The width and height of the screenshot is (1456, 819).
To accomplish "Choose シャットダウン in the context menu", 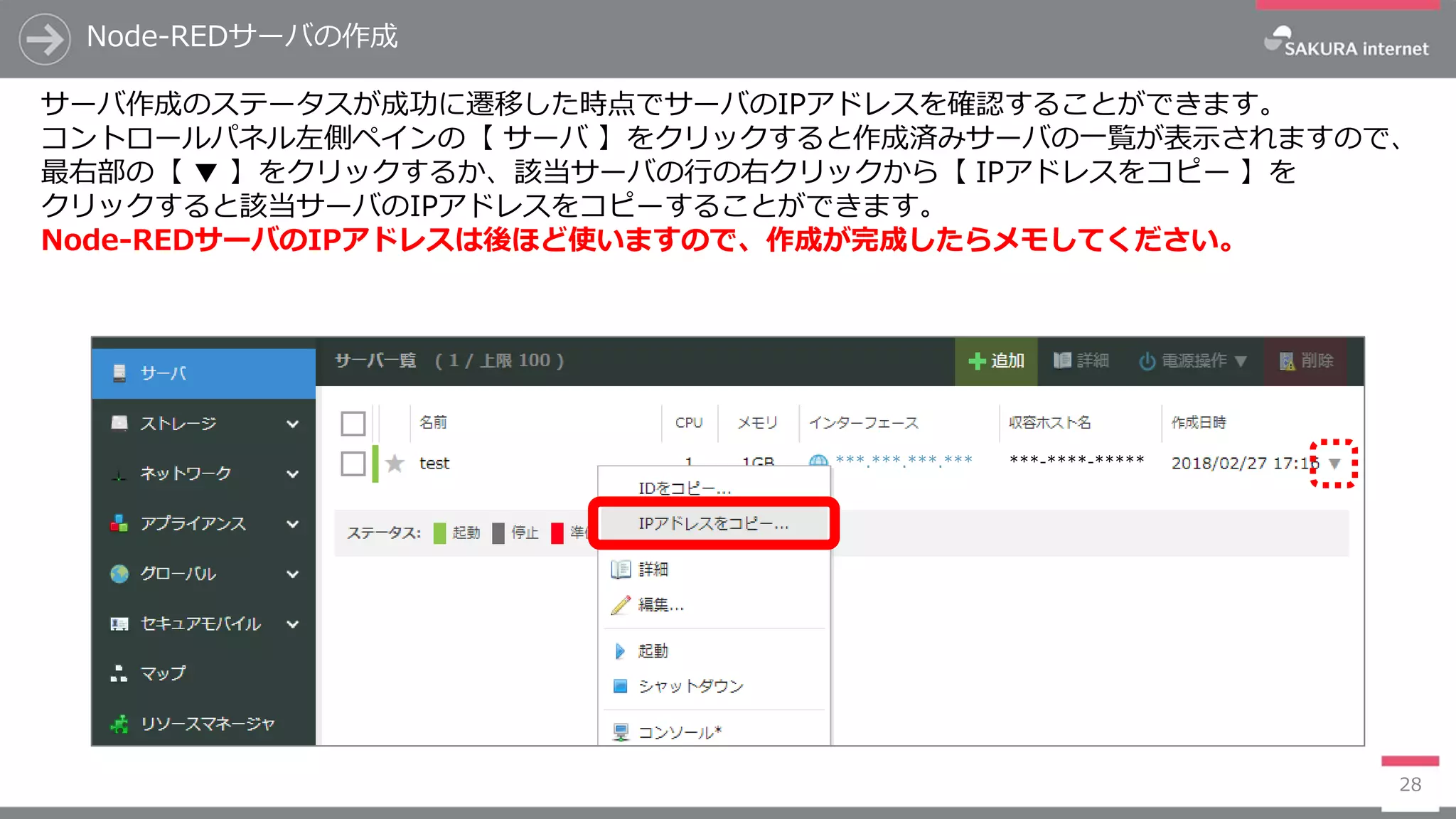I will pos(714,686).
